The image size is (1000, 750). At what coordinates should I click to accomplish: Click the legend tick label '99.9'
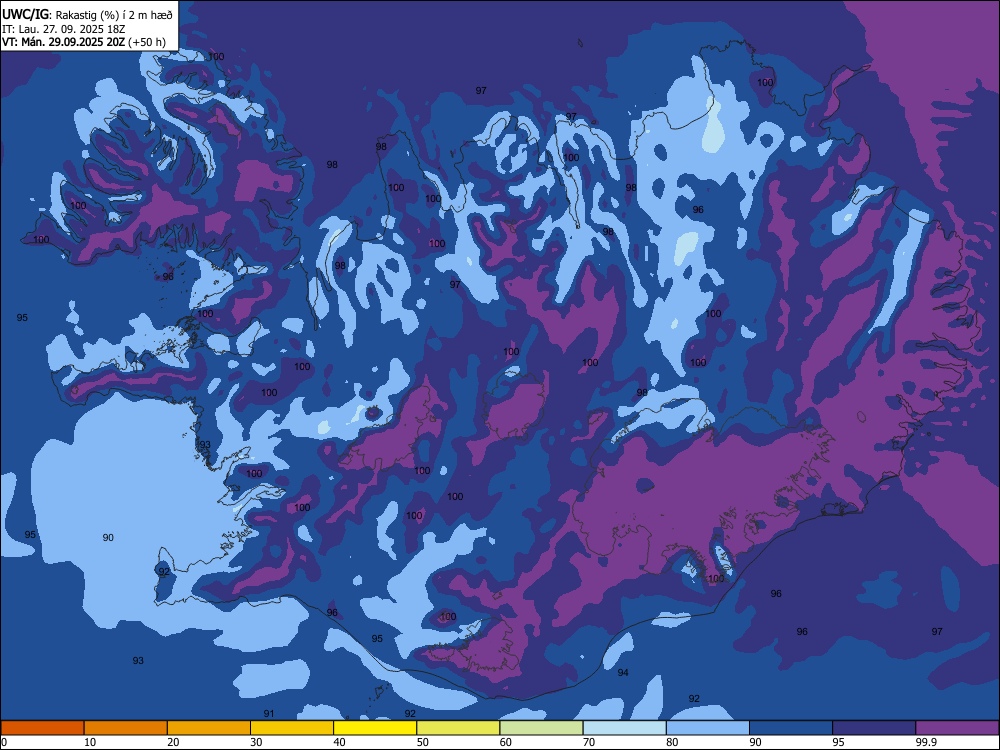click(x=925, y=742)
